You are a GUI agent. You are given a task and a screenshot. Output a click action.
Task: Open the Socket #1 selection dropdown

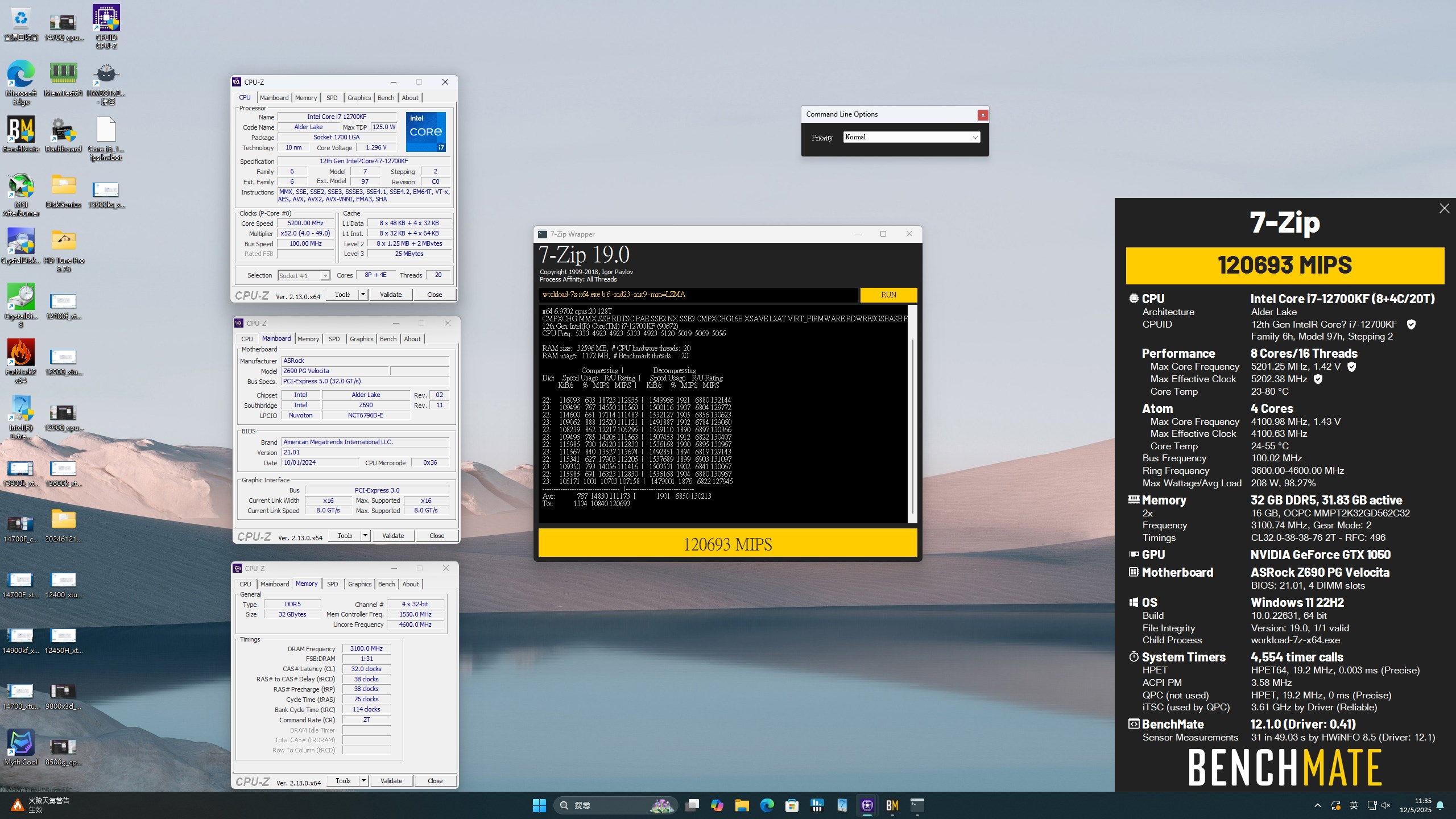[304, 275]
